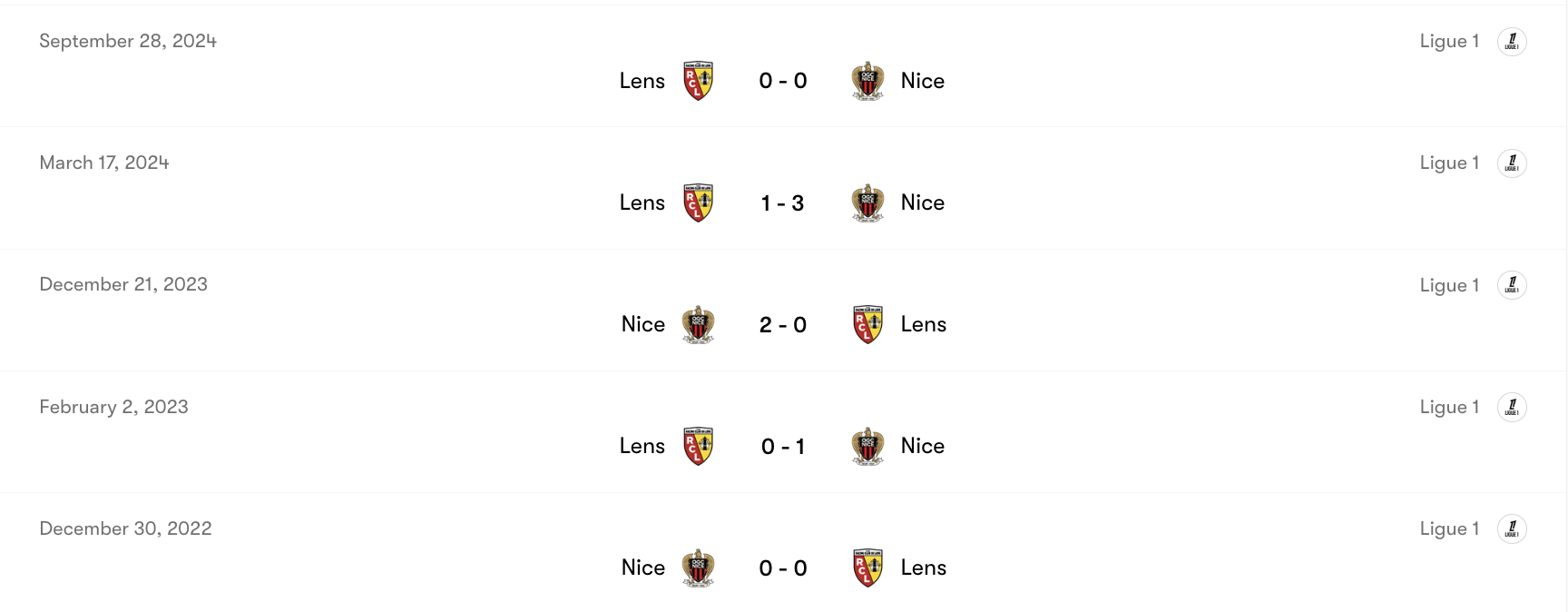Select the Lens badge next to the 2 - 0 score
The width and height of the screenshot is (1568, 612).
coord(867,323)
